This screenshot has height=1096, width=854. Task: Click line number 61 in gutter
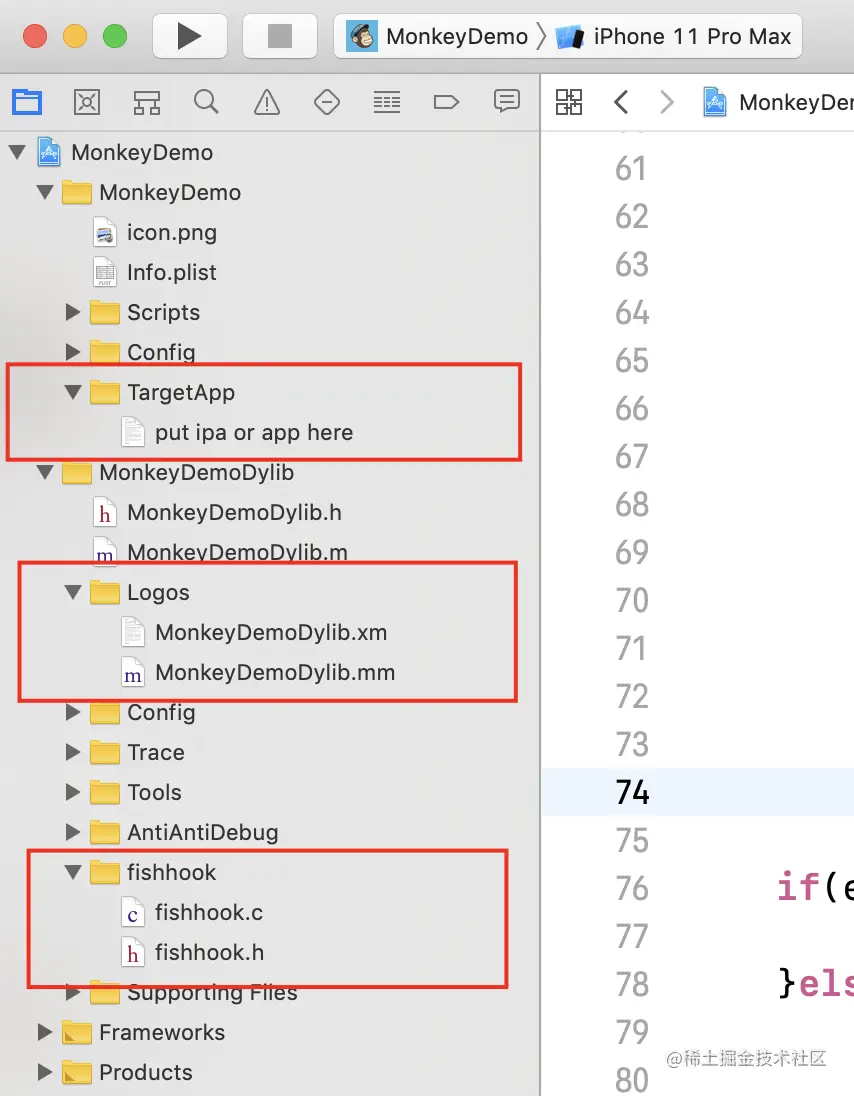pos(631,168)
